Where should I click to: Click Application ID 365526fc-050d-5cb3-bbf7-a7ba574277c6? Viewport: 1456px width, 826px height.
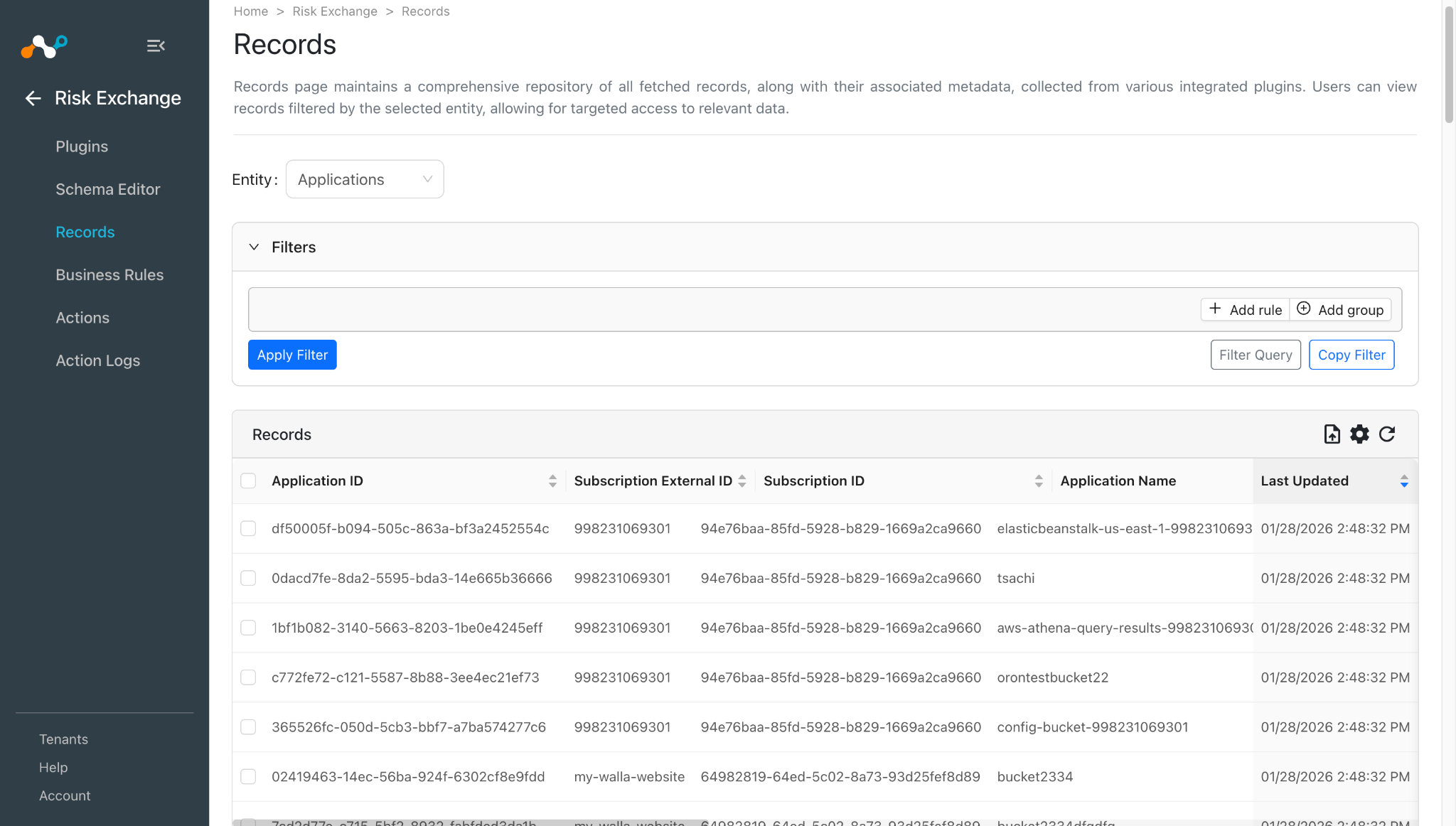(x=409, y=727)
